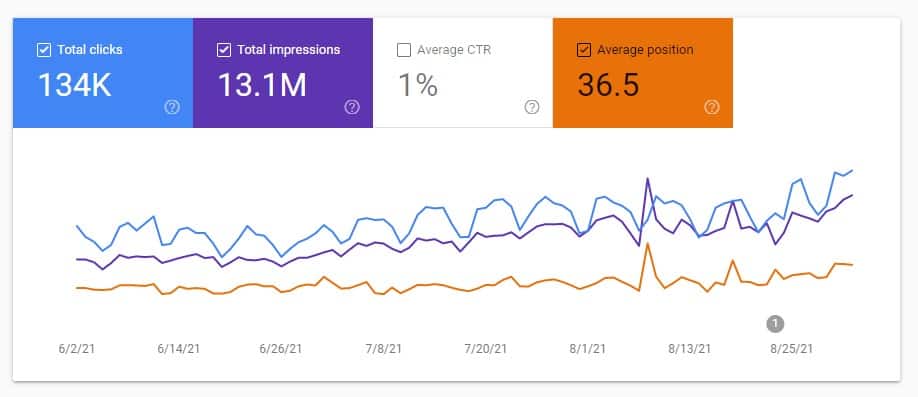This screenshot has height=397, width=918.
Task: Click the 8/13/21 date axis label
Action: (690, 349)
